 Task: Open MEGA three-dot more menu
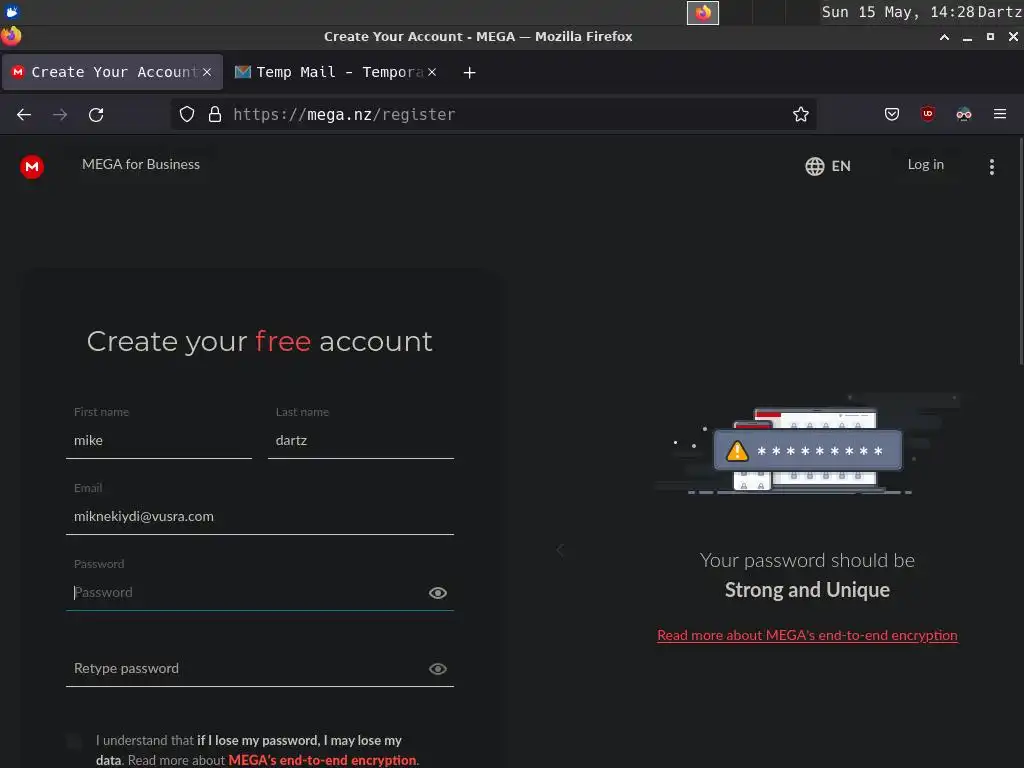click(x=991, y=167)
